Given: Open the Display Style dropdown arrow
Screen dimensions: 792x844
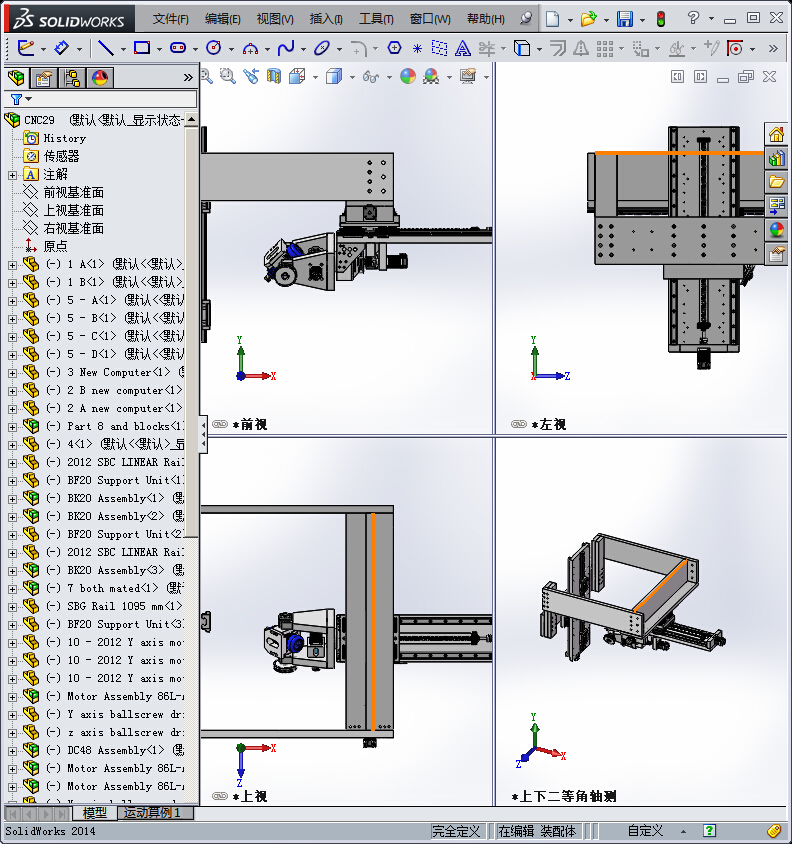Looking at the screenshot, I should (352, 78).
